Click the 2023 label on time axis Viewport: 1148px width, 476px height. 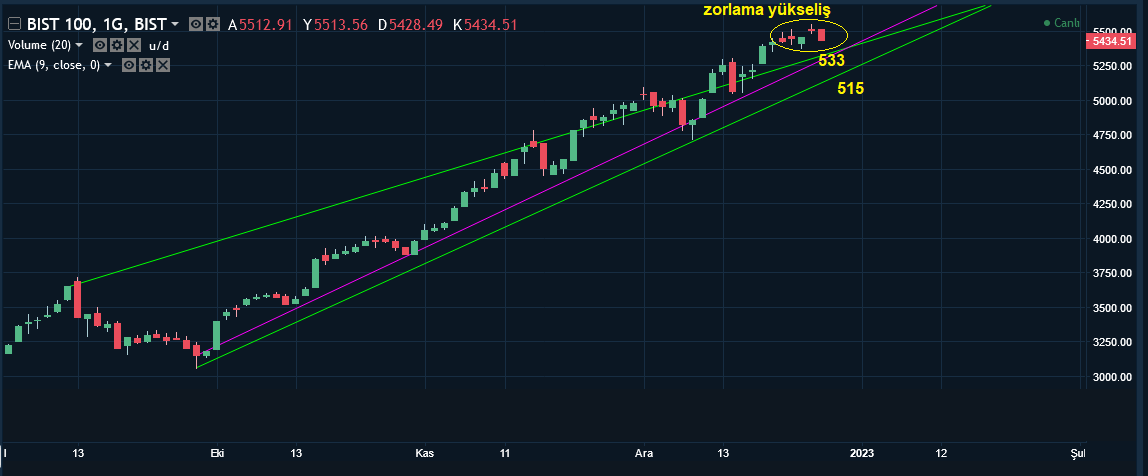[861, 453]
